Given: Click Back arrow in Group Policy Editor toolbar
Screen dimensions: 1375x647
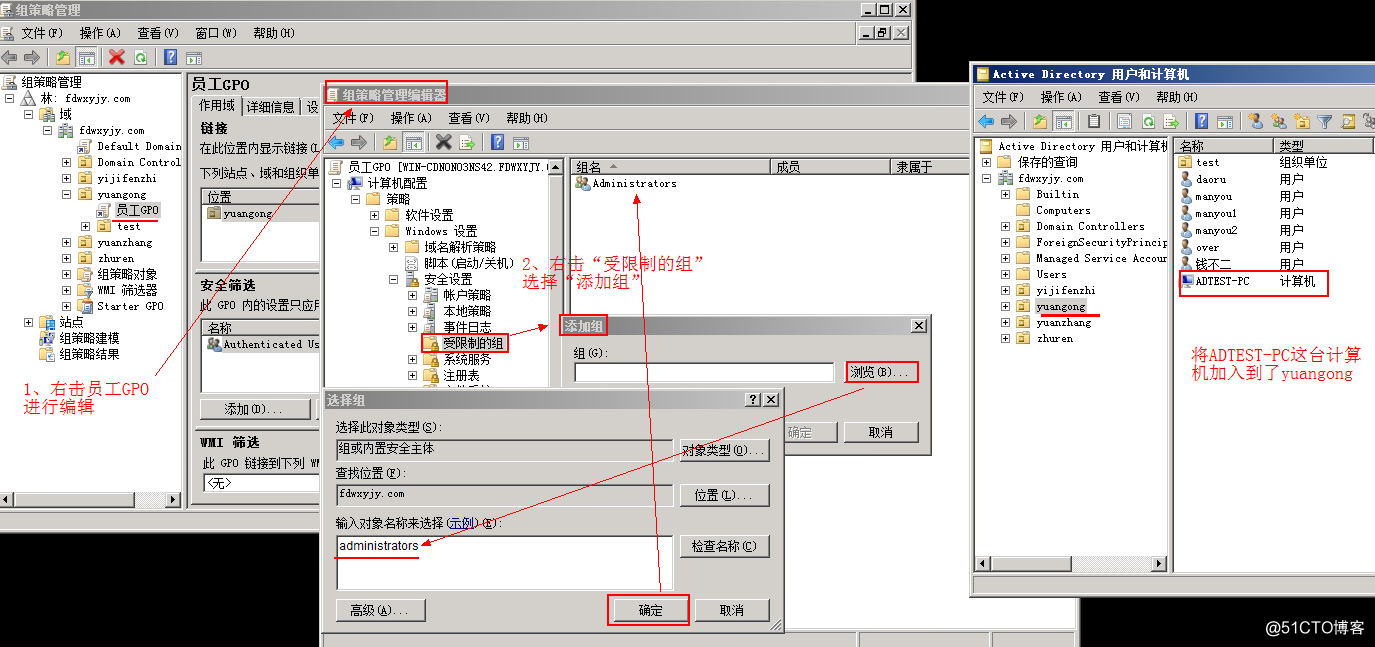Looking at the screenshot, I should click(337, 143).
